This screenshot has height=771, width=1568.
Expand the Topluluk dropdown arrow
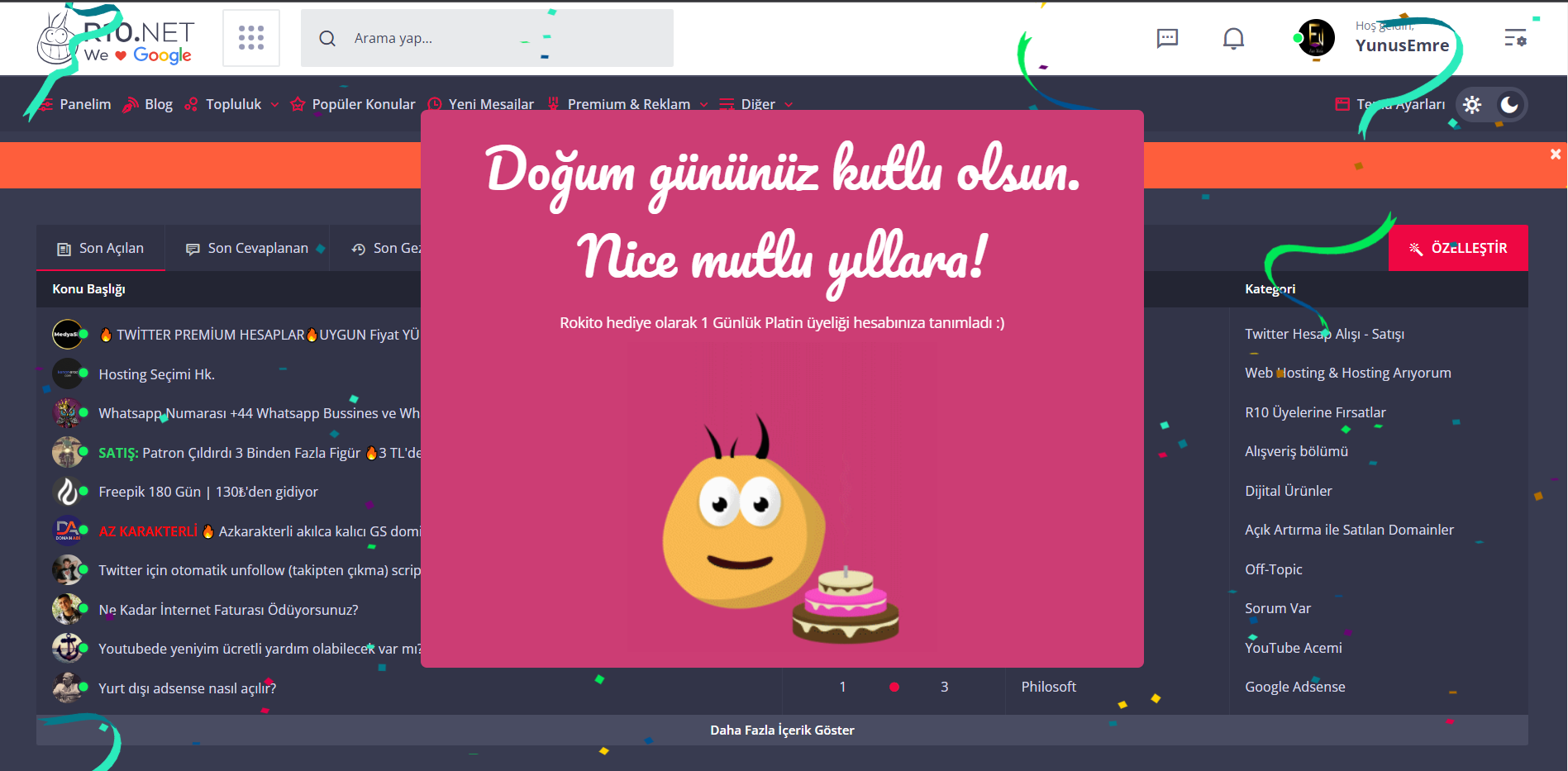(274, 105)
